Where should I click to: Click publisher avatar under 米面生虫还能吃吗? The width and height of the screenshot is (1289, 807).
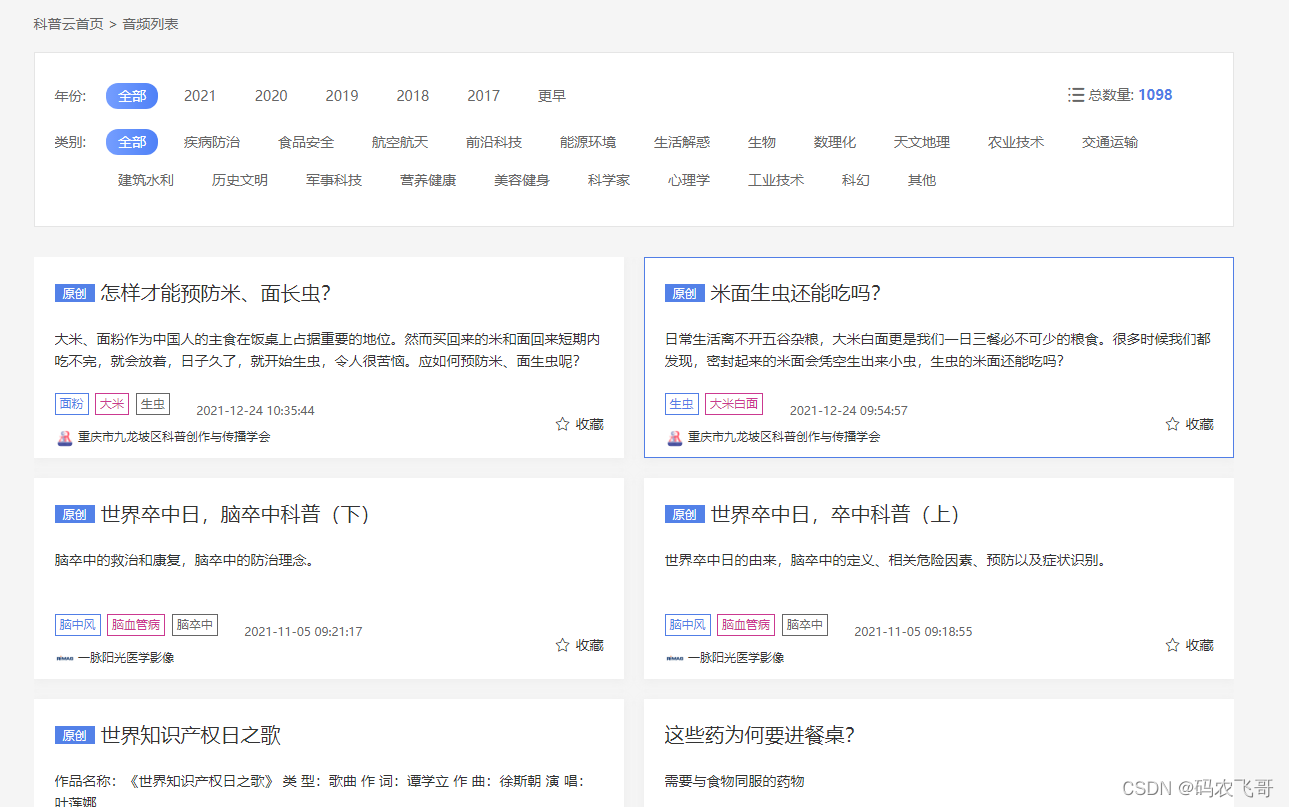pyautogui.click(x=675, y=437)
